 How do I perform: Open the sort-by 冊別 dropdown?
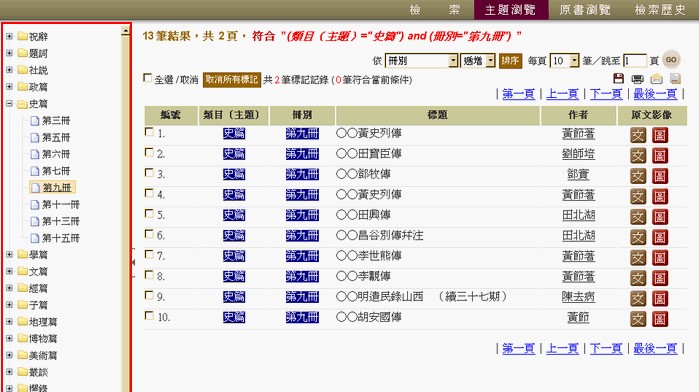[x=421, y=61]
